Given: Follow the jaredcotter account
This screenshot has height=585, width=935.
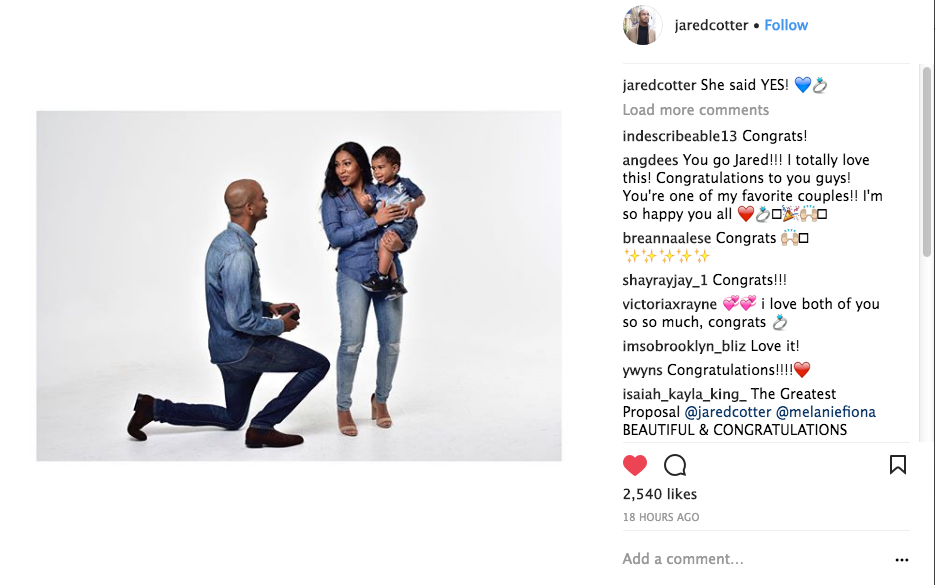Looking at the screenshot, I should click(786, 25).
